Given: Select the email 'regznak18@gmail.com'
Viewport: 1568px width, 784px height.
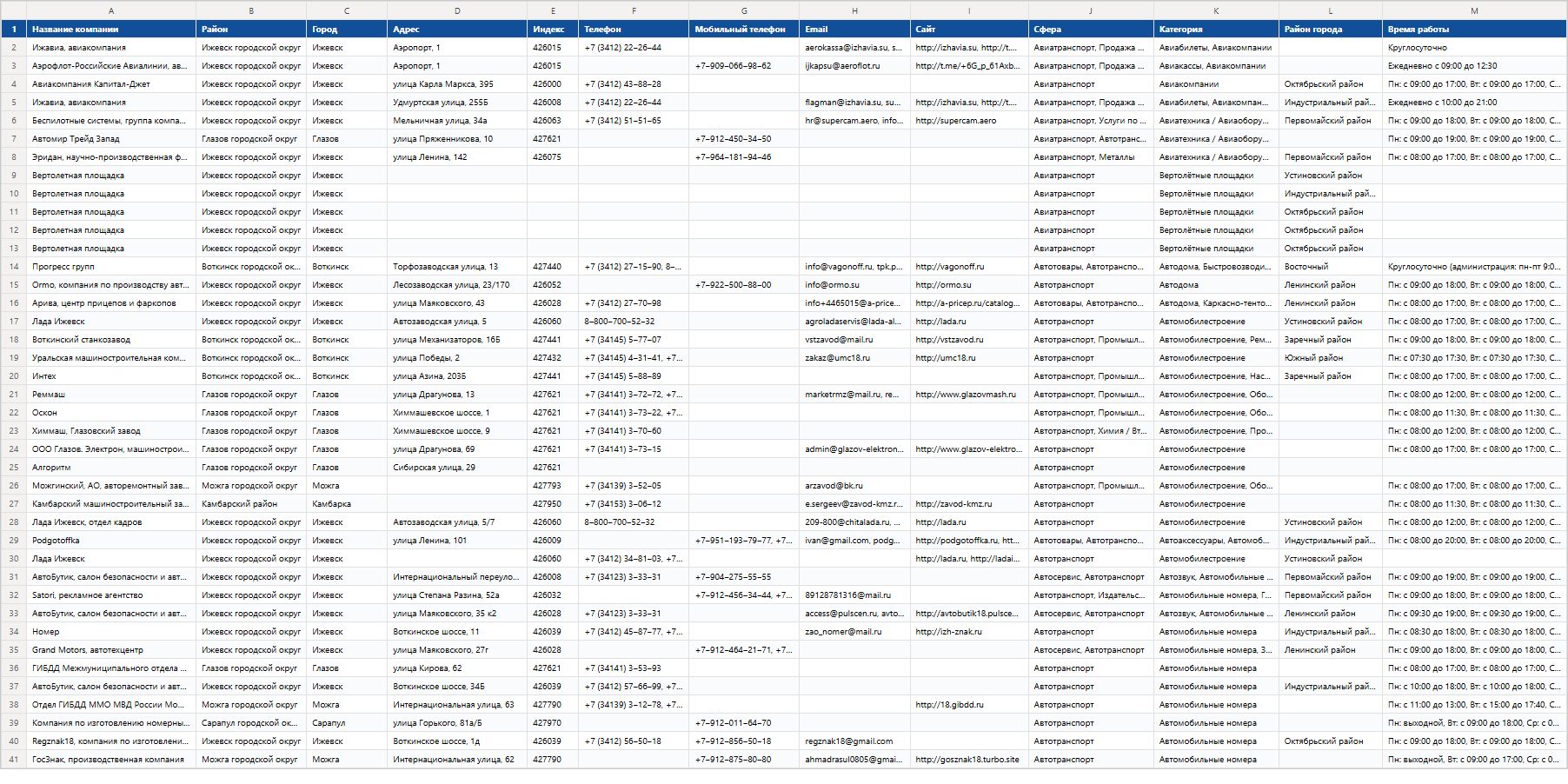Looking at the screenshot, I should [x=854, y=741].
